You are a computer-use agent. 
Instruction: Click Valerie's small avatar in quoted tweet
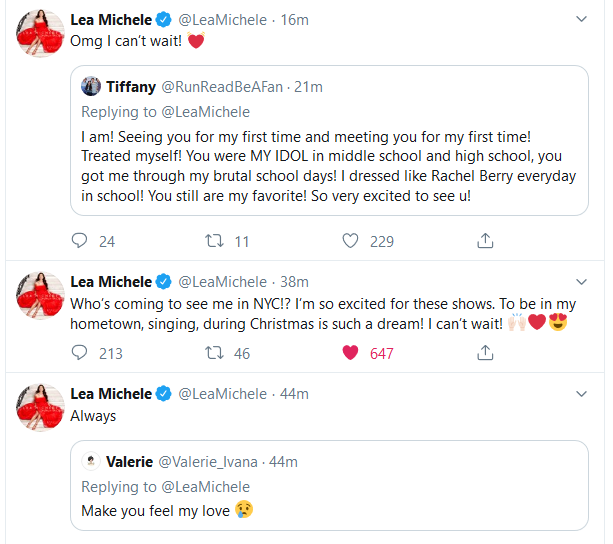[90, 462]
